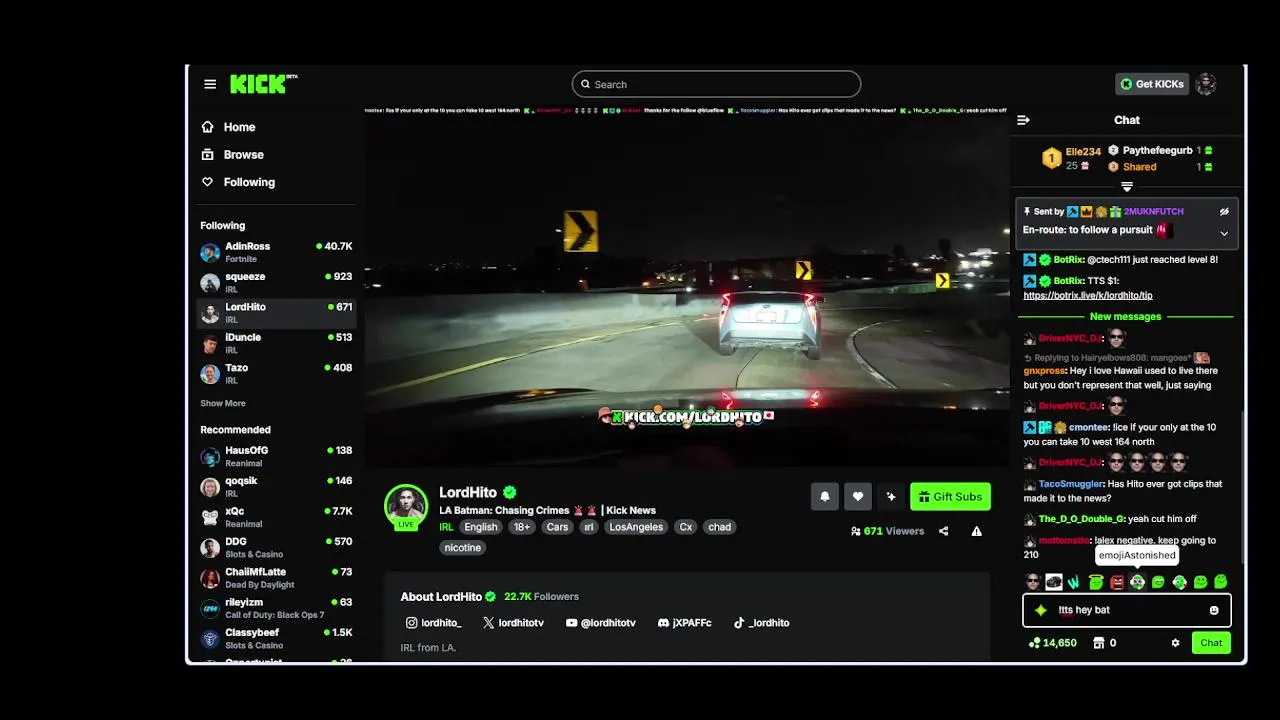Screen dimensions: 1280x720
Task: Select the nicotine tag
Action: pos(463,547)
